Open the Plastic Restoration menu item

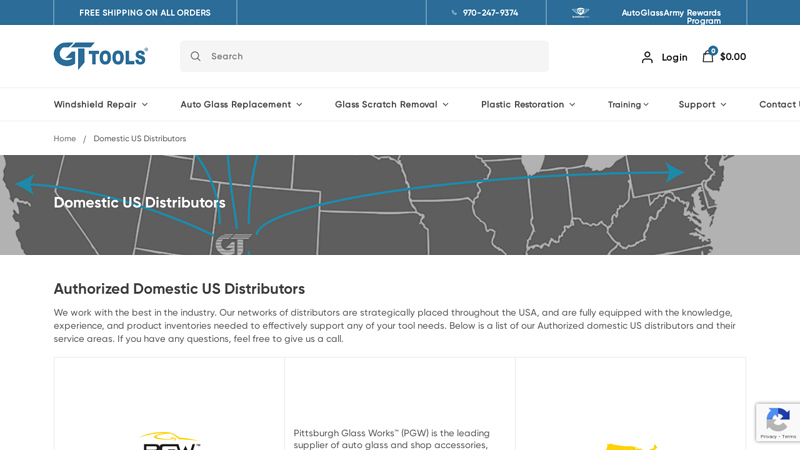(522, 105)
